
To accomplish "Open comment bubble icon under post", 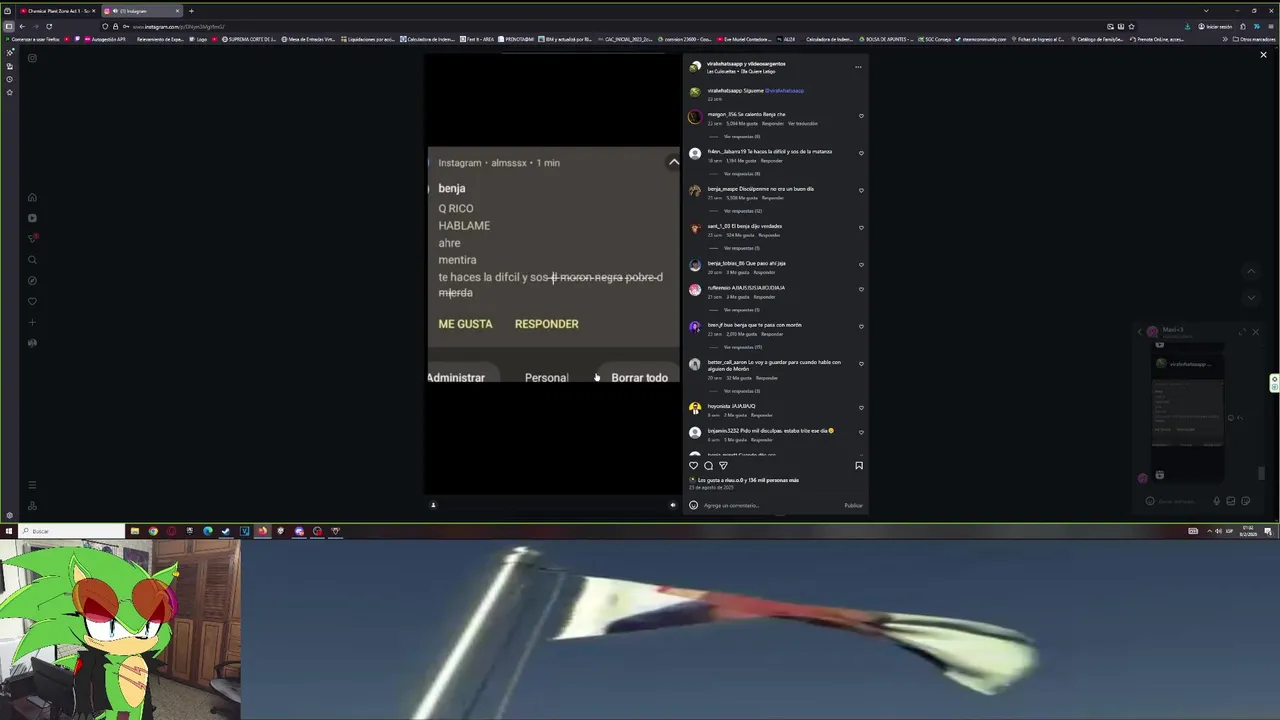I will pos(708,465).
